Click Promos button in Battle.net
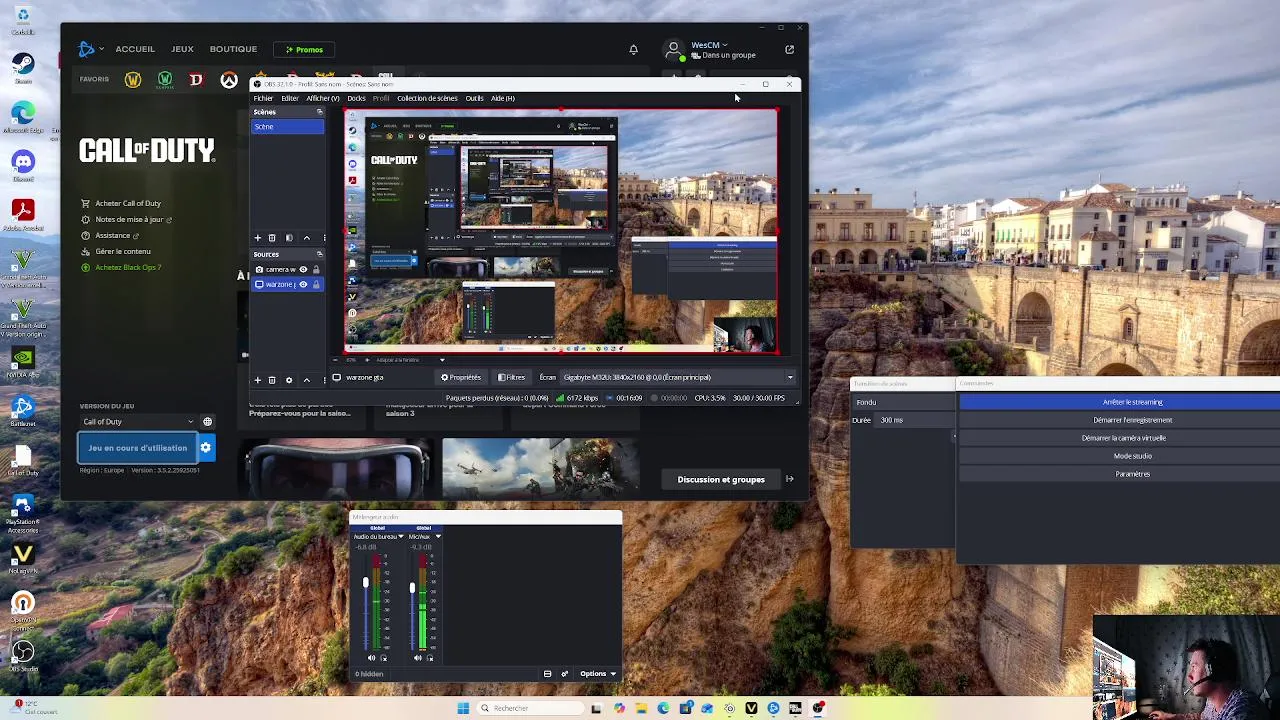 pyautogui.click(x=304, y=49)
